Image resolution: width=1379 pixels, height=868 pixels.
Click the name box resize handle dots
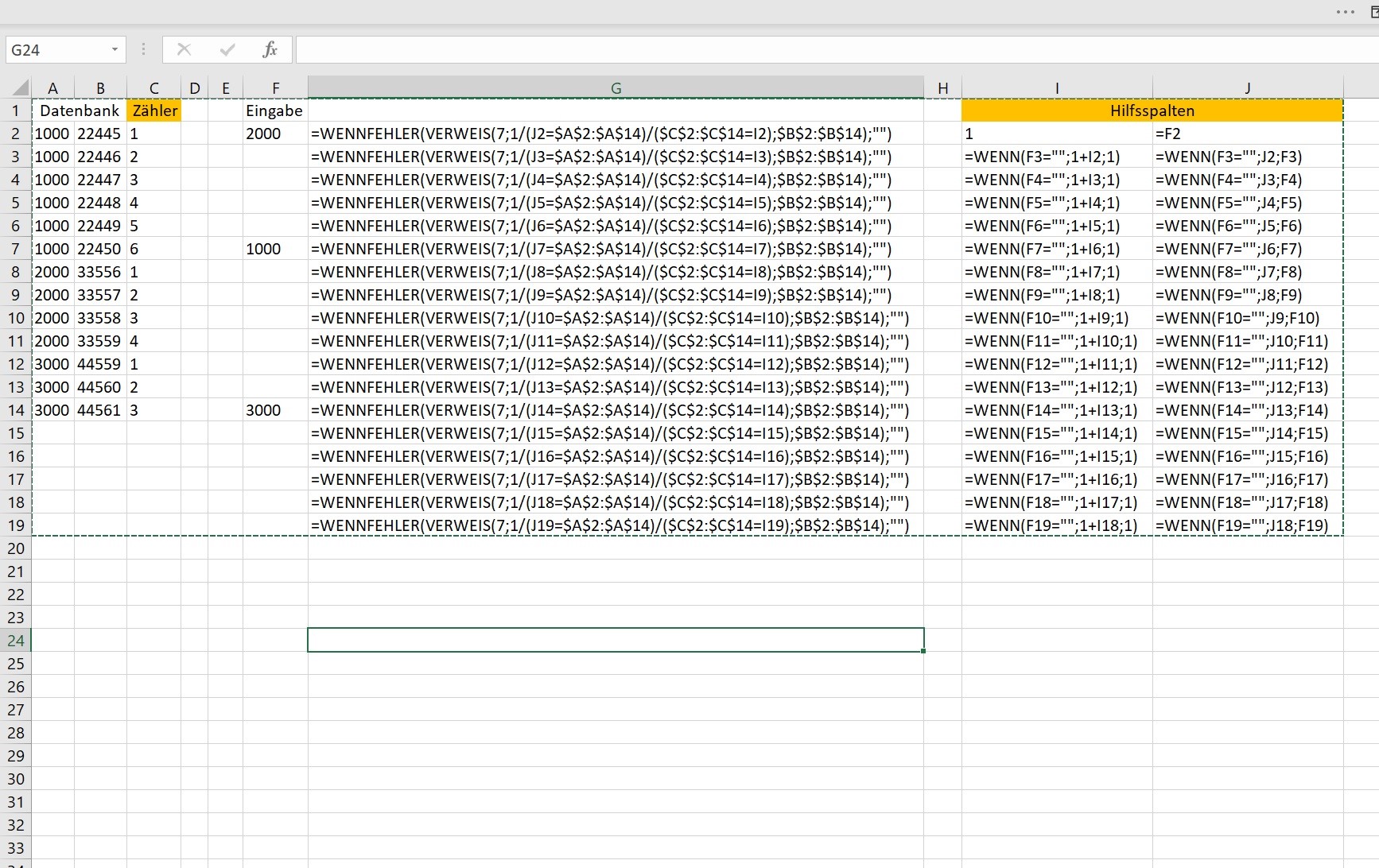tap(143, 50)
